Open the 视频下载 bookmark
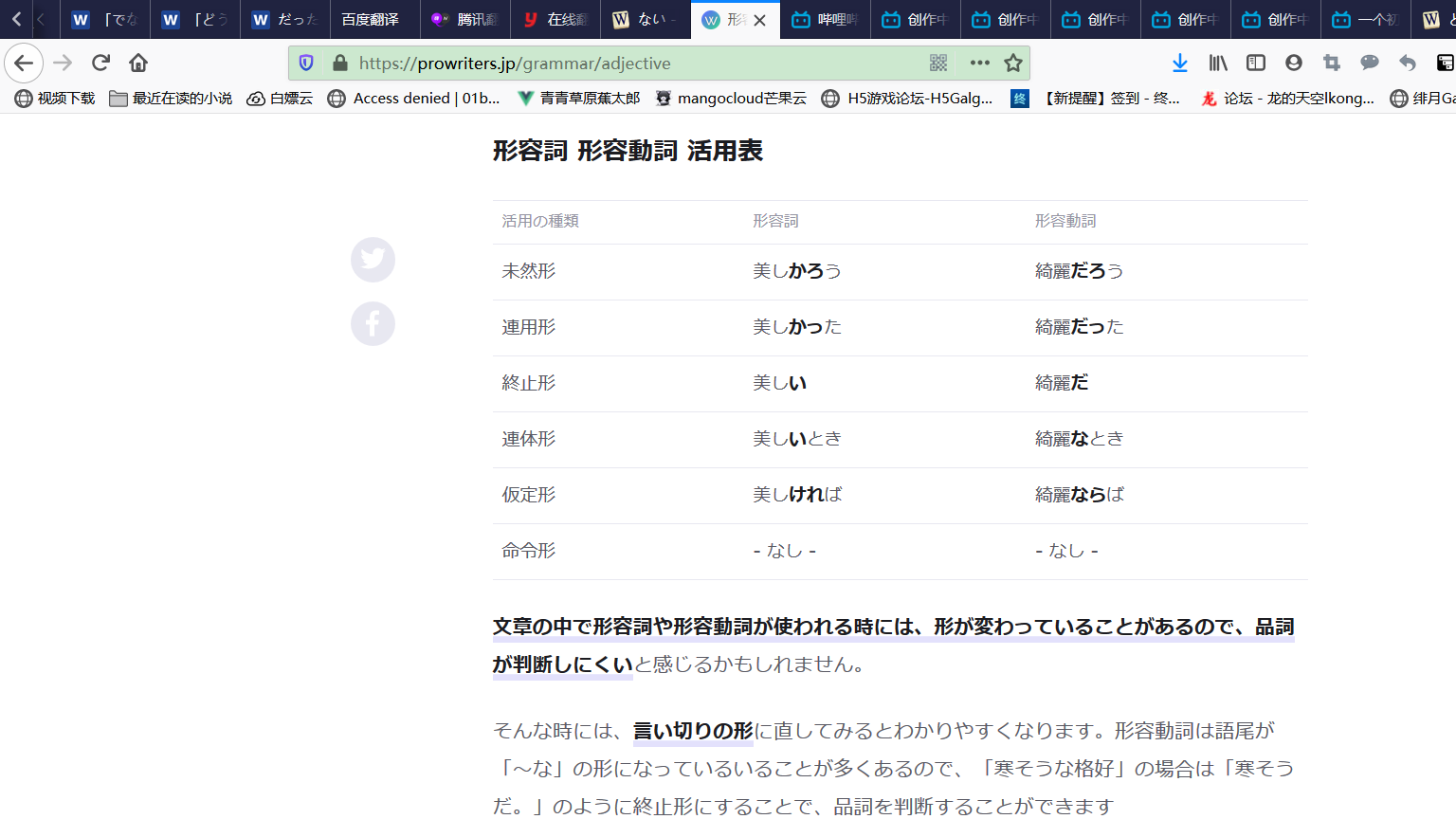The width and height of the screenshot is (1456, 819). point(55,99)
